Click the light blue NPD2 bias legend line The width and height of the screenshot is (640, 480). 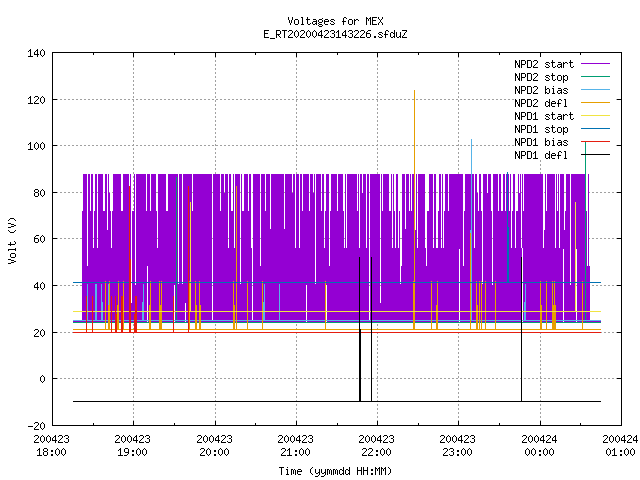coord(595,90)
